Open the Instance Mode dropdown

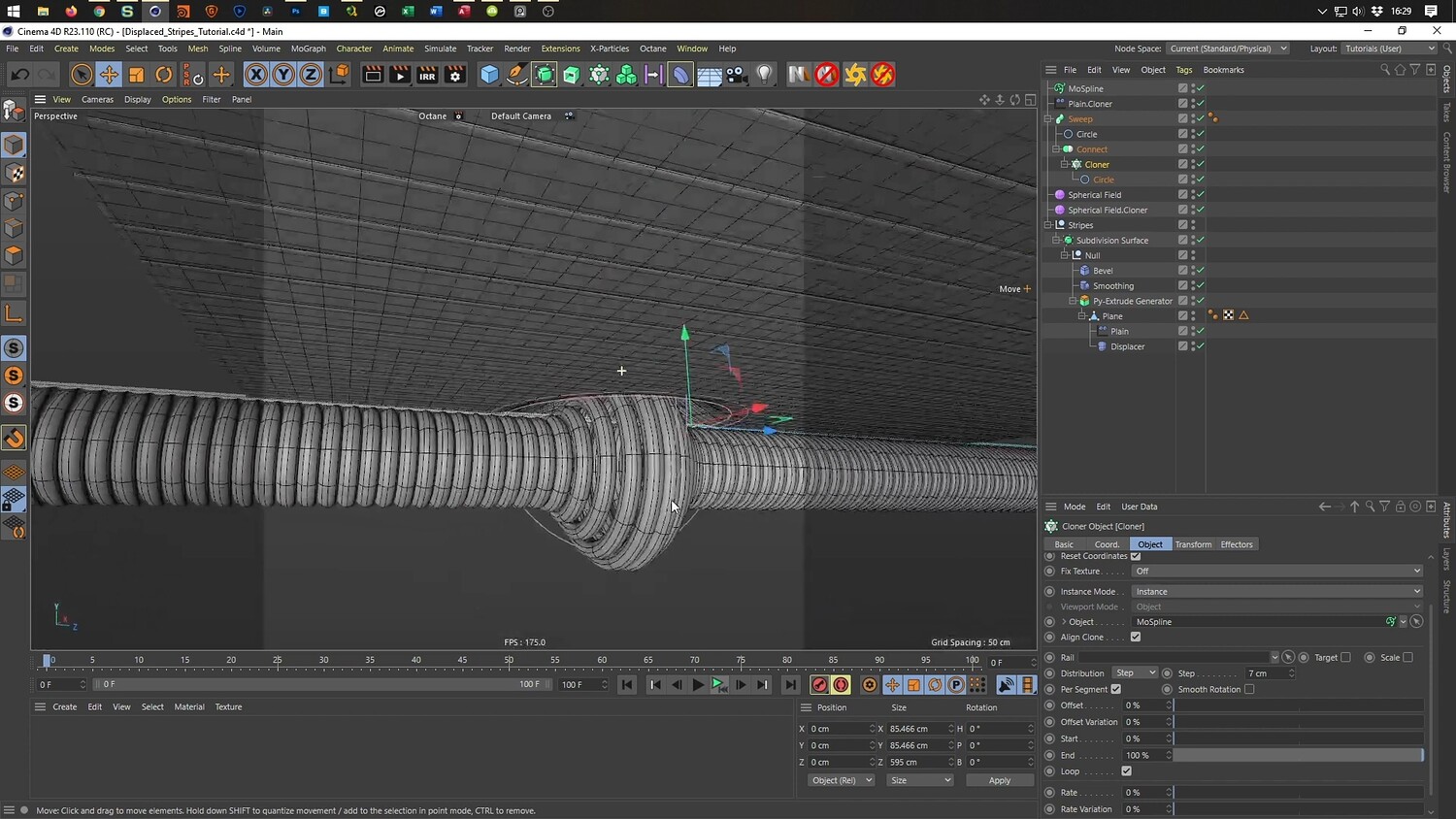(x=1276, y=592)
